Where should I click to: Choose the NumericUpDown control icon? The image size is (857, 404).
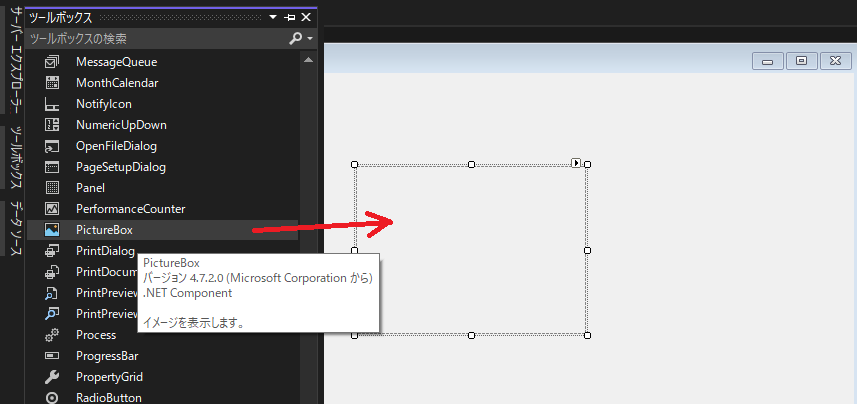tap(52, 125)
